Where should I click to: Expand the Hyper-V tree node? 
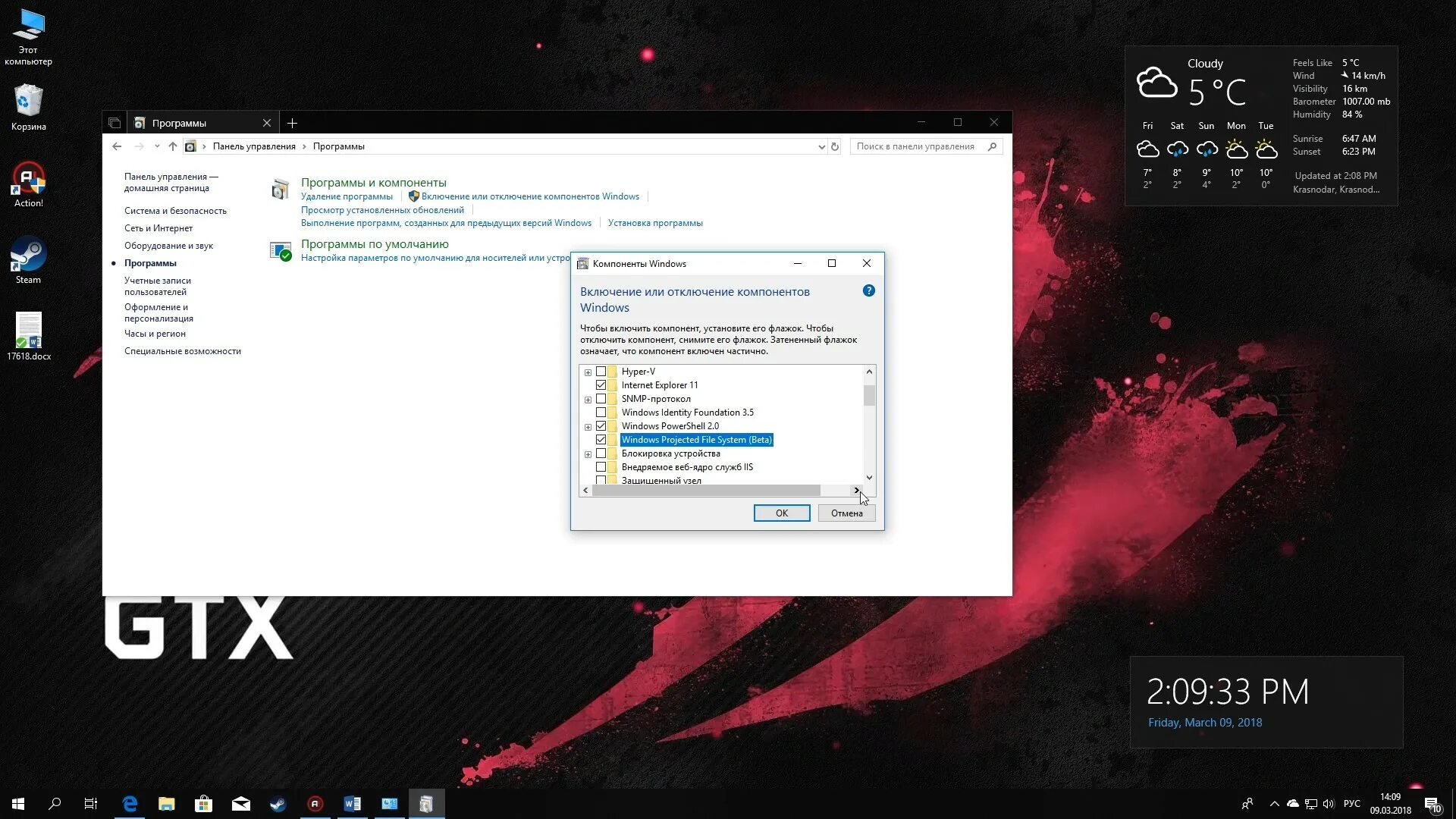[x=588, y=372]
